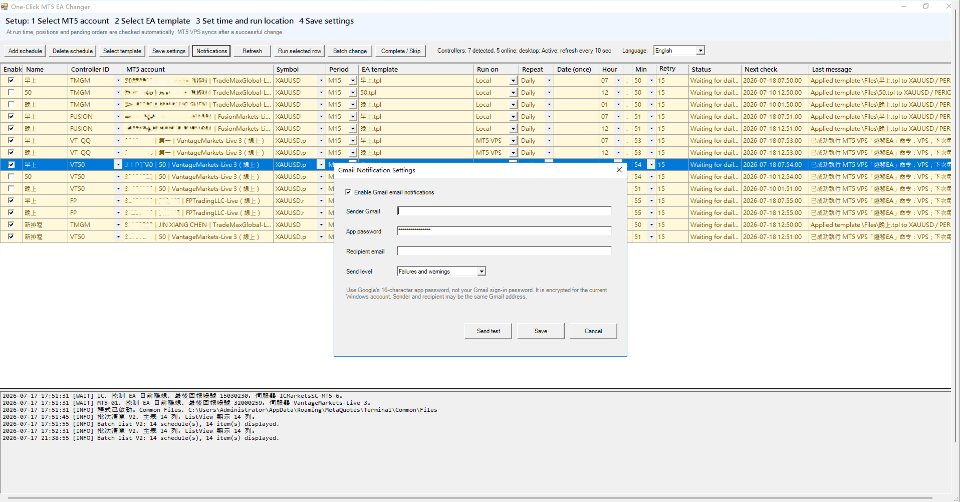The height and width of the screenshot is (502, 960).
Task: Disable the FUSION 12:51 schedule checkbox
Action: (x=11, y=129)
